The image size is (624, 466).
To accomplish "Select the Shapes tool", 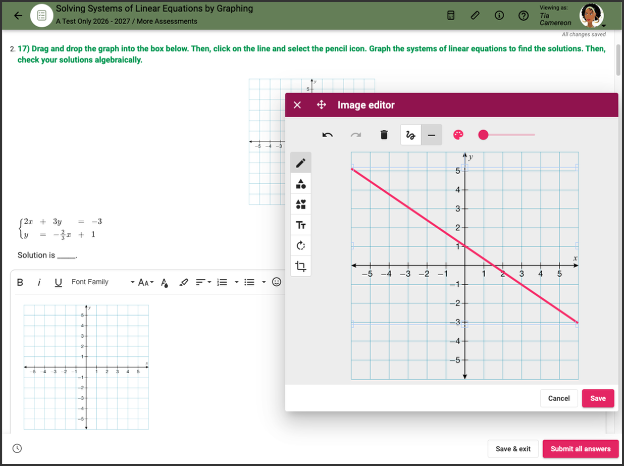I will pos(301,184).
